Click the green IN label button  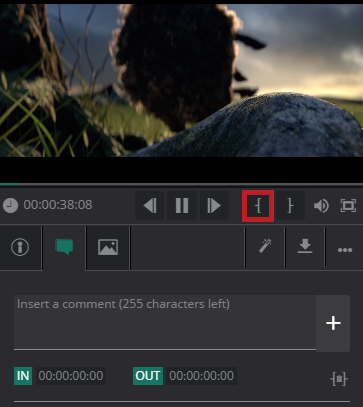(x=23, y=376)
